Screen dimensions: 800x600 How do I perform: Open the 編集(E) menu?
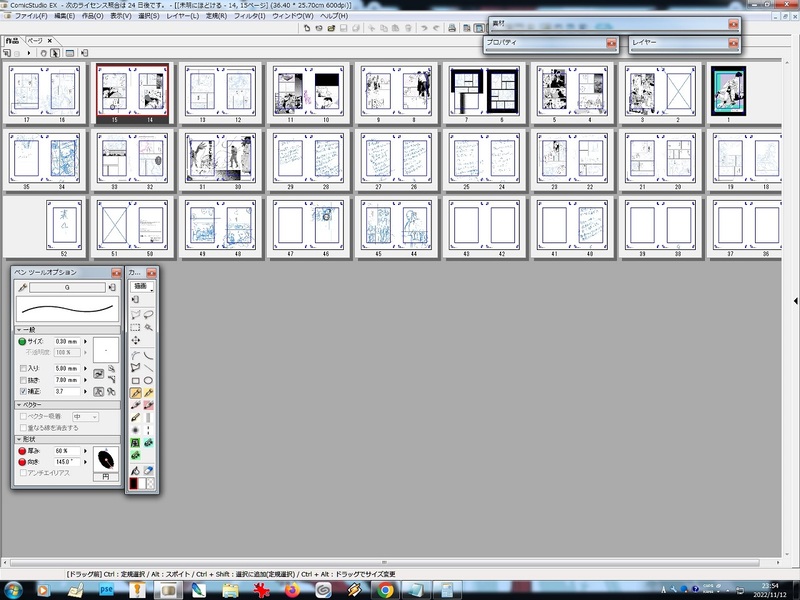coord(64,16)
